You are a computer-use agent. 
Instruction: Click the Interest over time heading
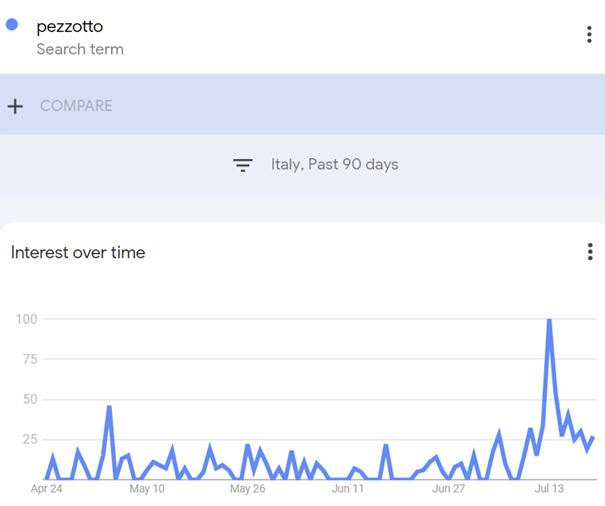click(78, 252)
